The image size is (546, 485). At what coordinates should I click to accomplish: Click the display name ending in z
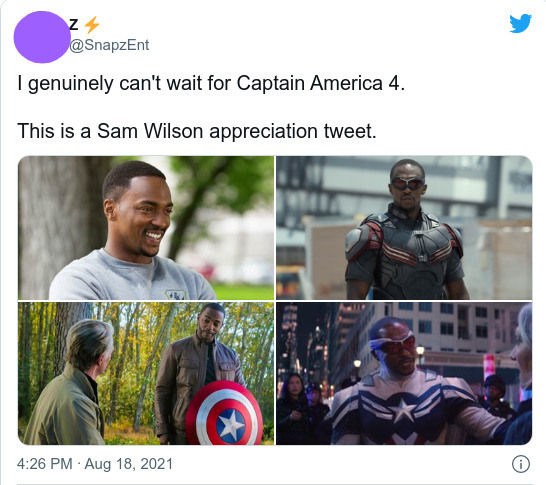[x=73, y=25]
